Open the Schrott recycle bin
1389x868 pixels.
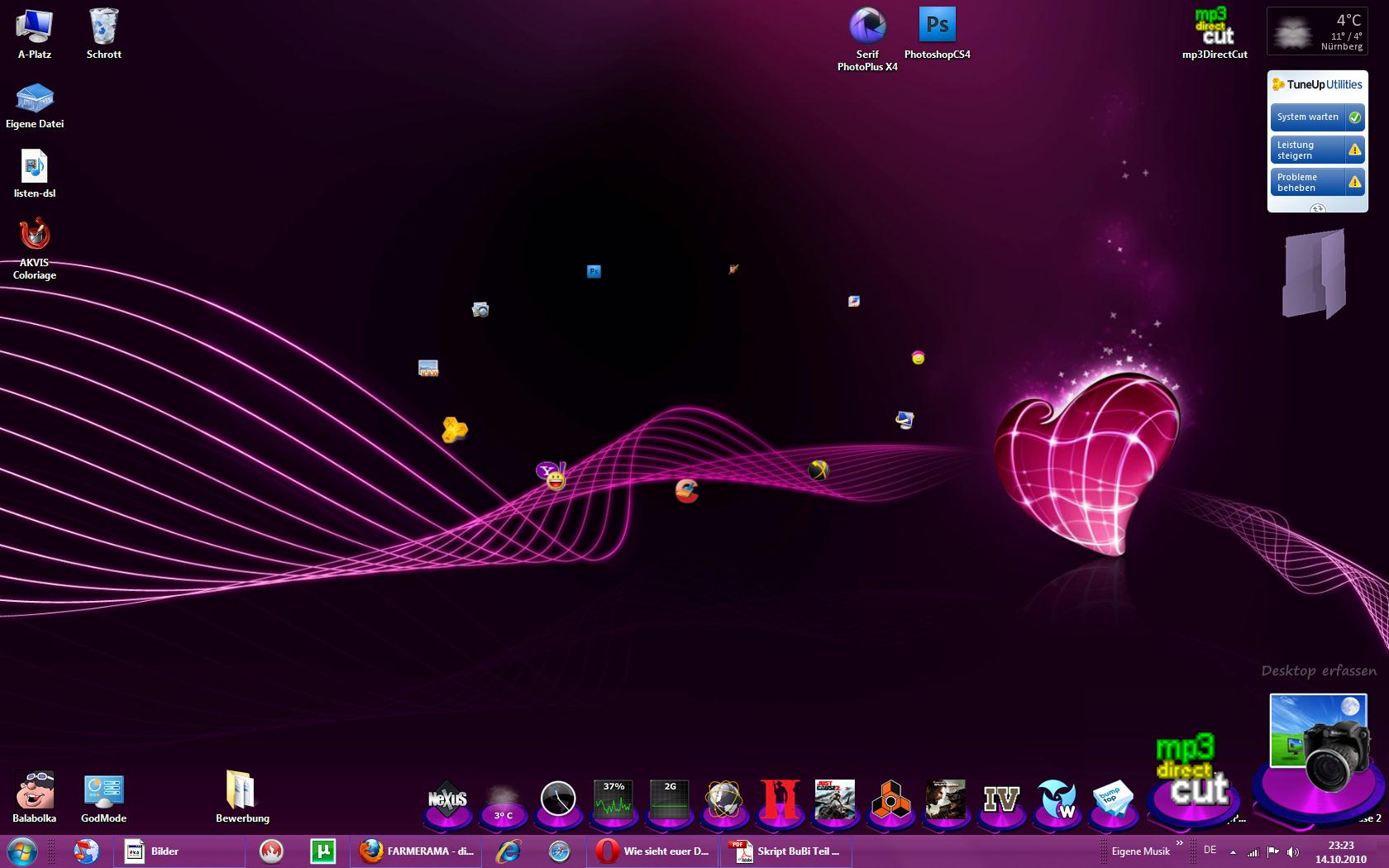[103, 27]
